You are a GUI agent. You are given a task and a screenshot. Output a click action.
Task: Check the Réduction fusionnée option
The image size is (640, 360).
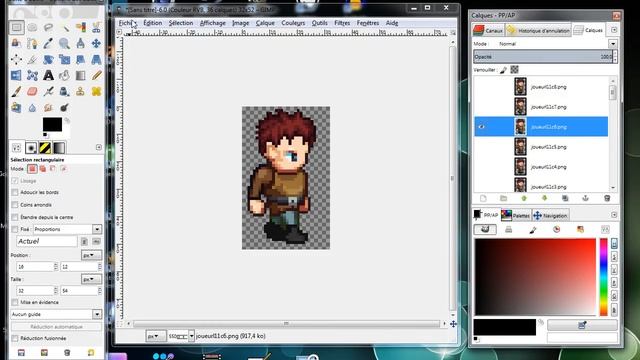tap(15, 338)
